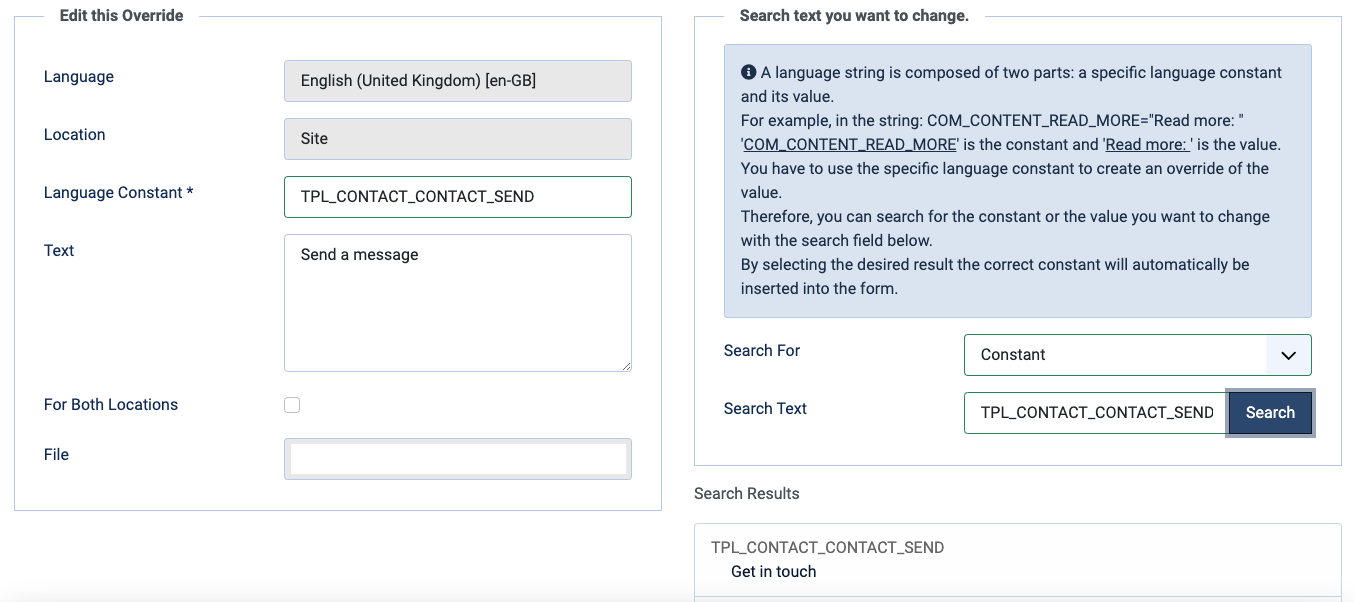Click the underlined COM_CONTENT_READ_MORE example constant
The image size is (1354, 602).
(850, 145)
